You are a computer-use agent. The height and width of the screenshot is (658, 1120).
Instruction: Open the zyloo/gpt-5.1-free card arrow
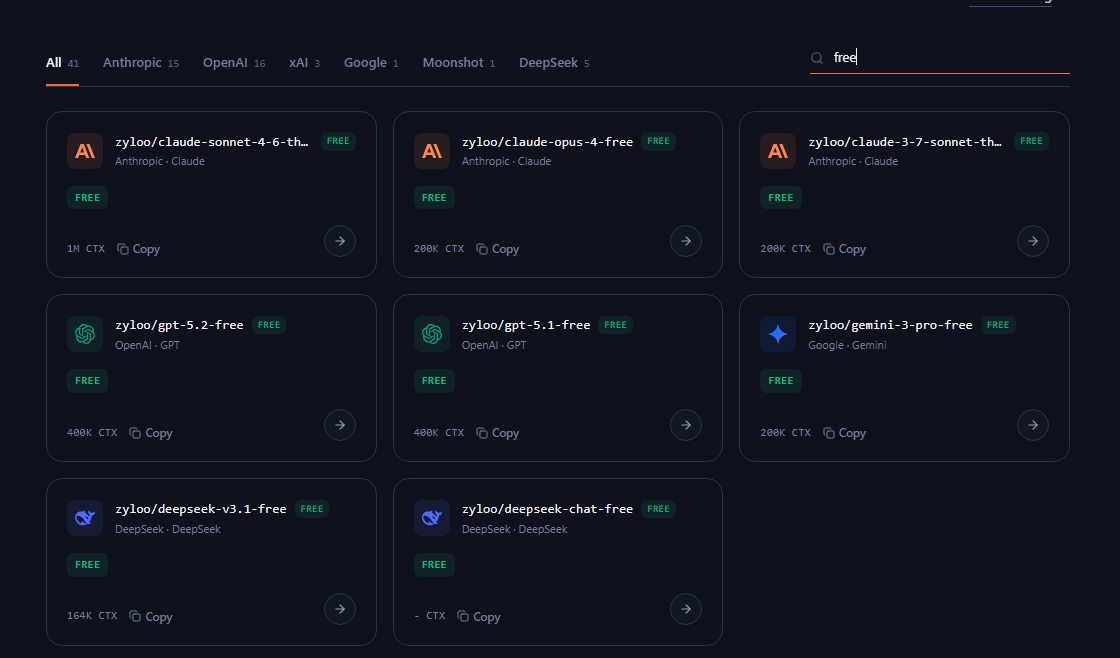point(686,425)
